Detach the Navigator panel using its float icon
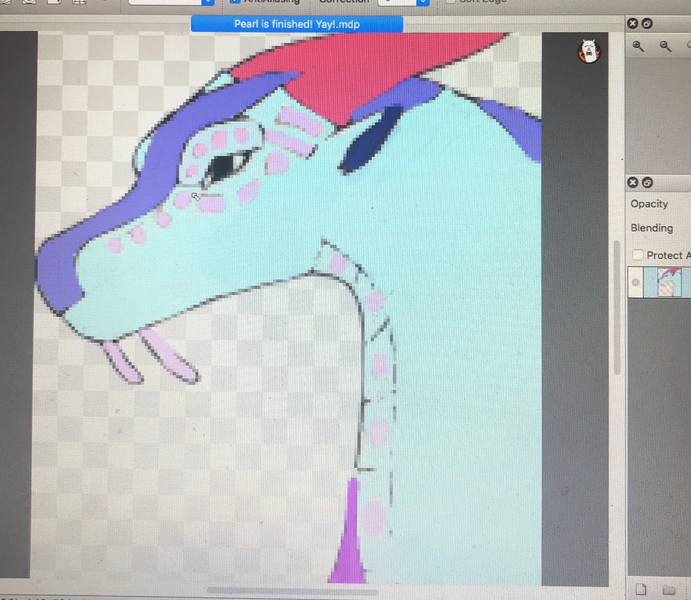Viewport: 691px width, 600px height. [647, 23]
